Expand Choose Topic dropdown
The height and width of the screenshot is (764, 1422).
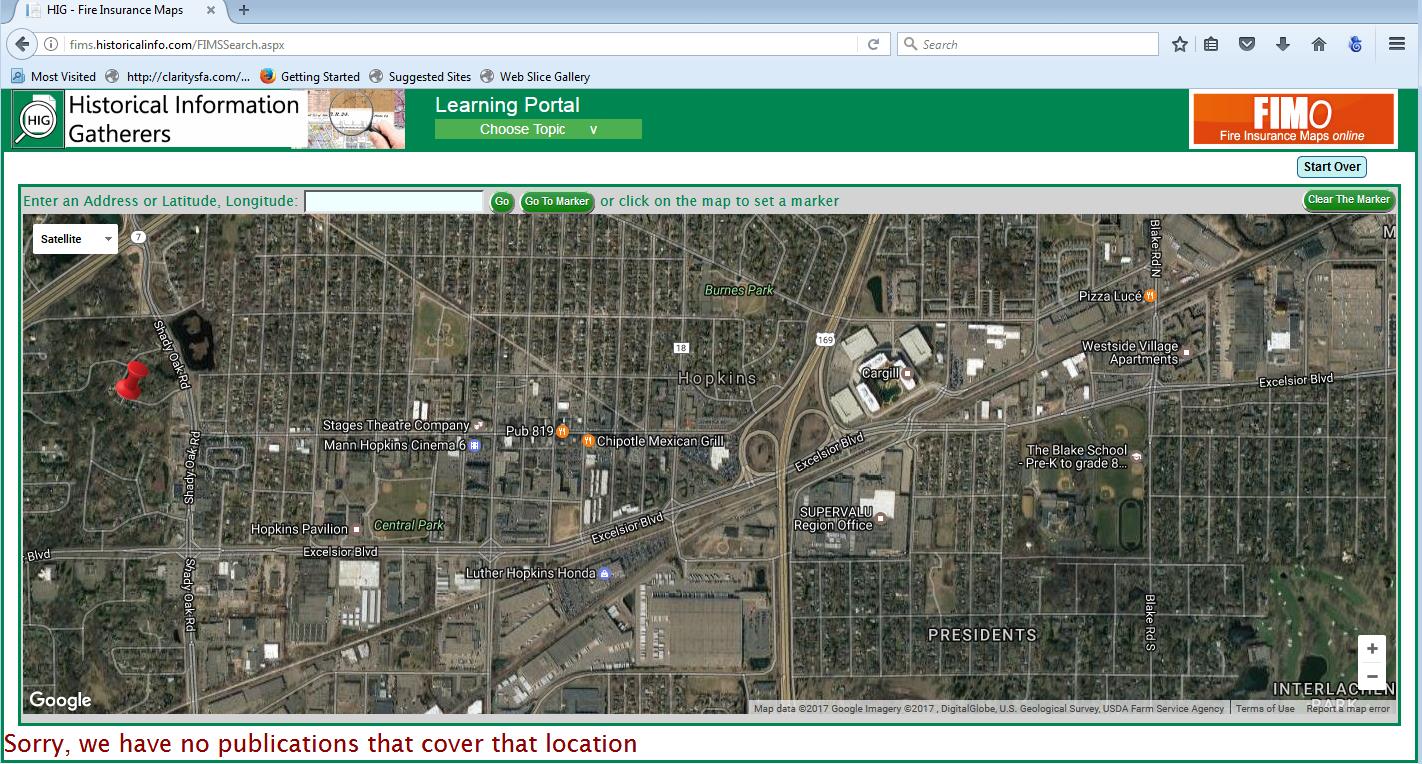pos(538,129)
